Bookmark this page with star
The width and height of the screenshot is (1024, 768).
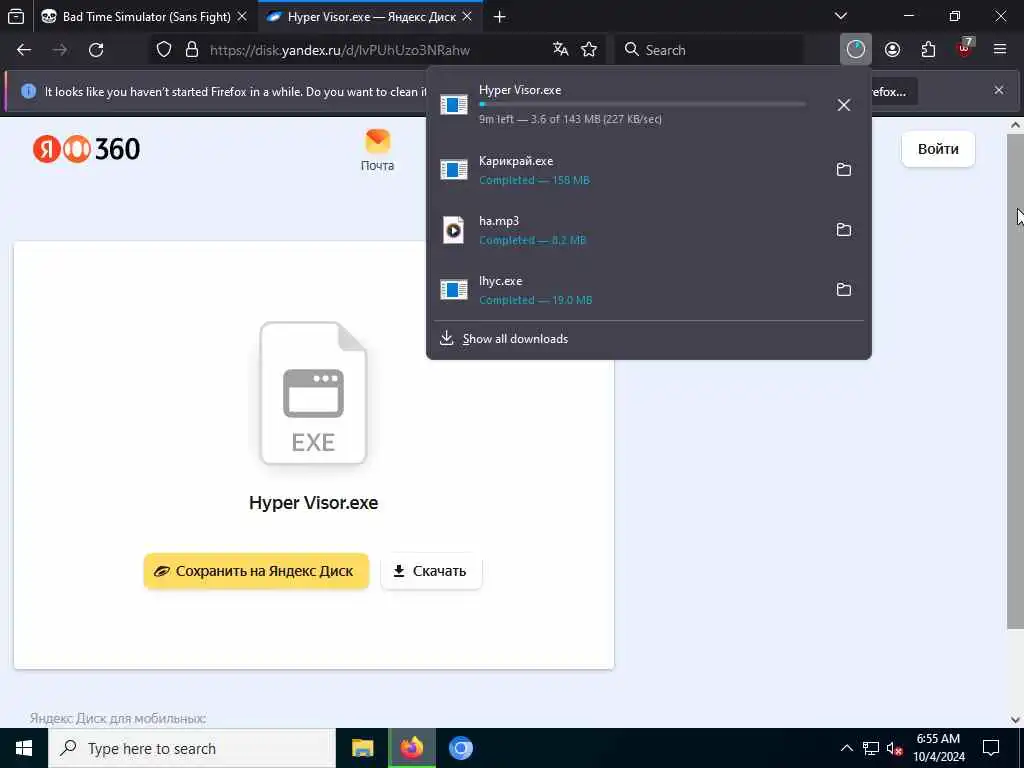589,50
